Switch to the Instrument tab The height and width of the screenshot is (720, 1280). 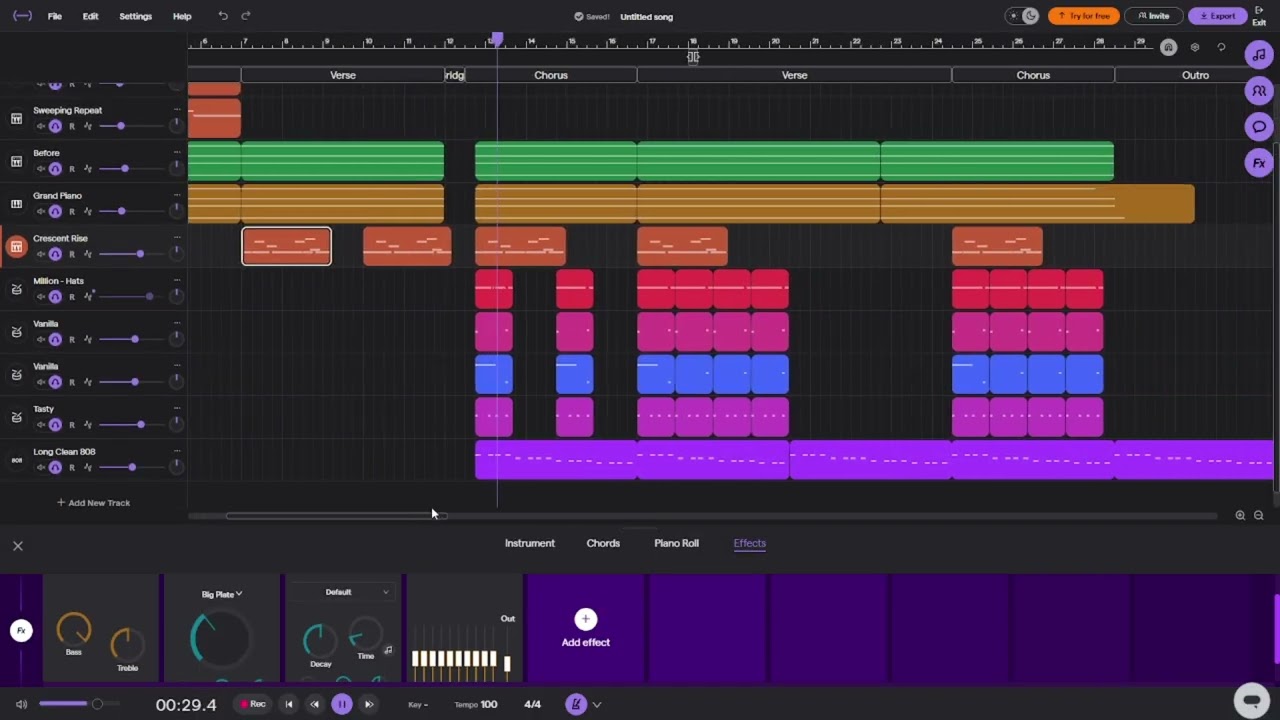click(x=529, y=543)
